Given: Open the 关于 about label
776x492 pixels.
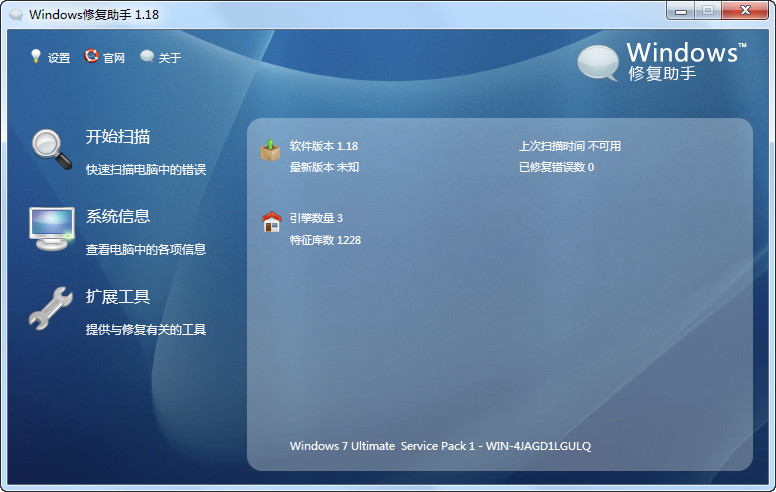Looking at the screenshot, I should pyautogui.click(x=170, y=58).
